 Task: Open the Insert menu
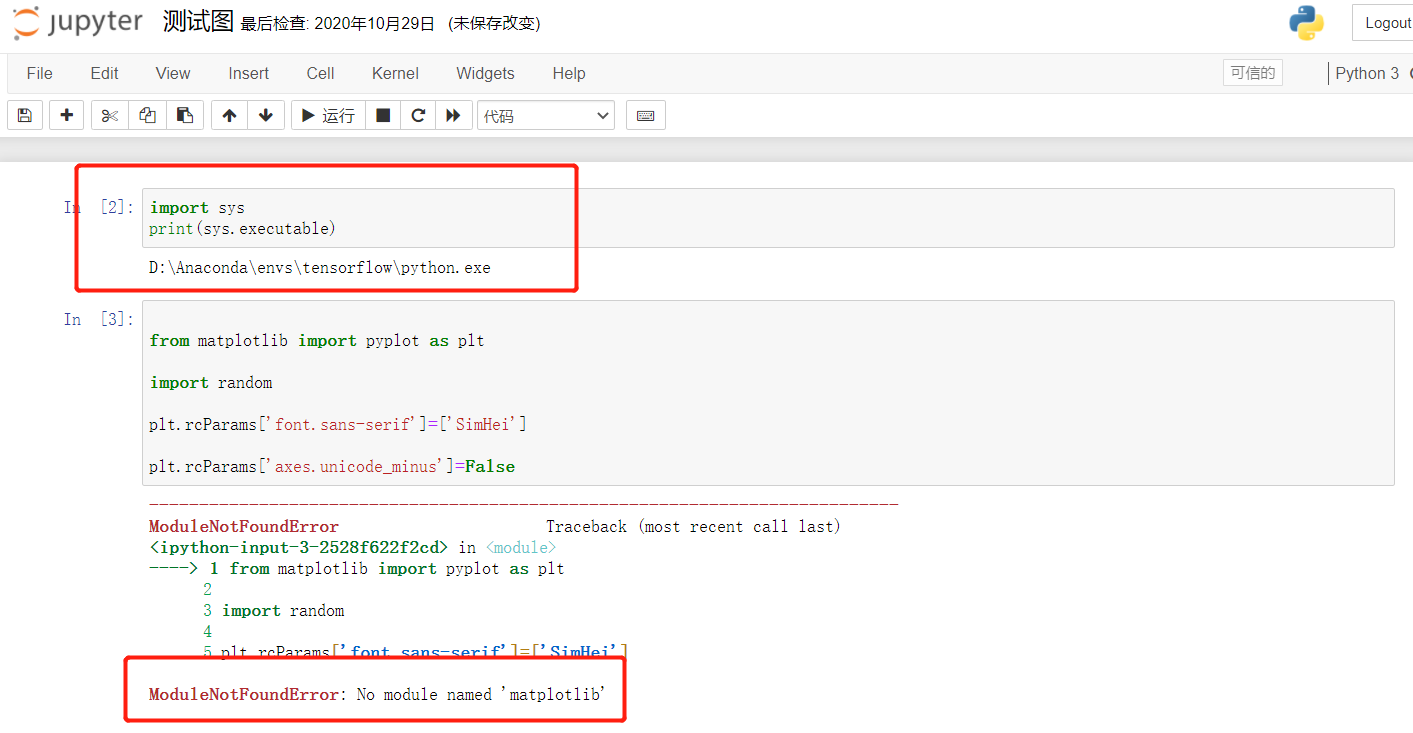(248, 73)
